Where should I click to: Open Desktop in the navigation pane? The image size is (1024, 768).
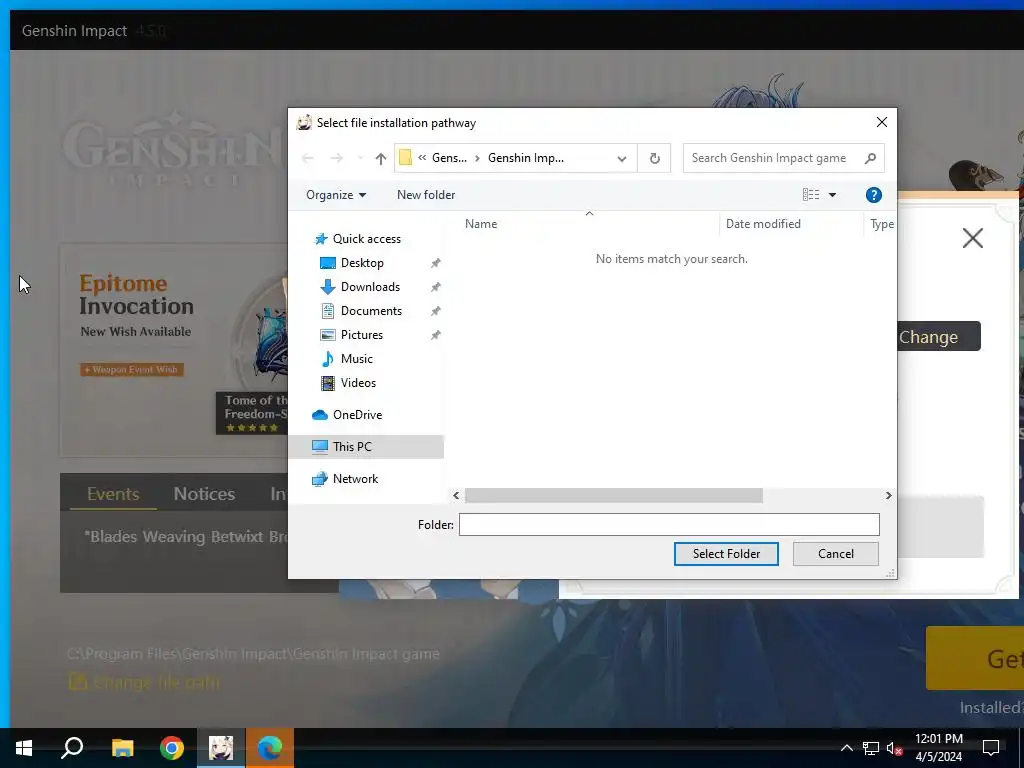(362, 263)
